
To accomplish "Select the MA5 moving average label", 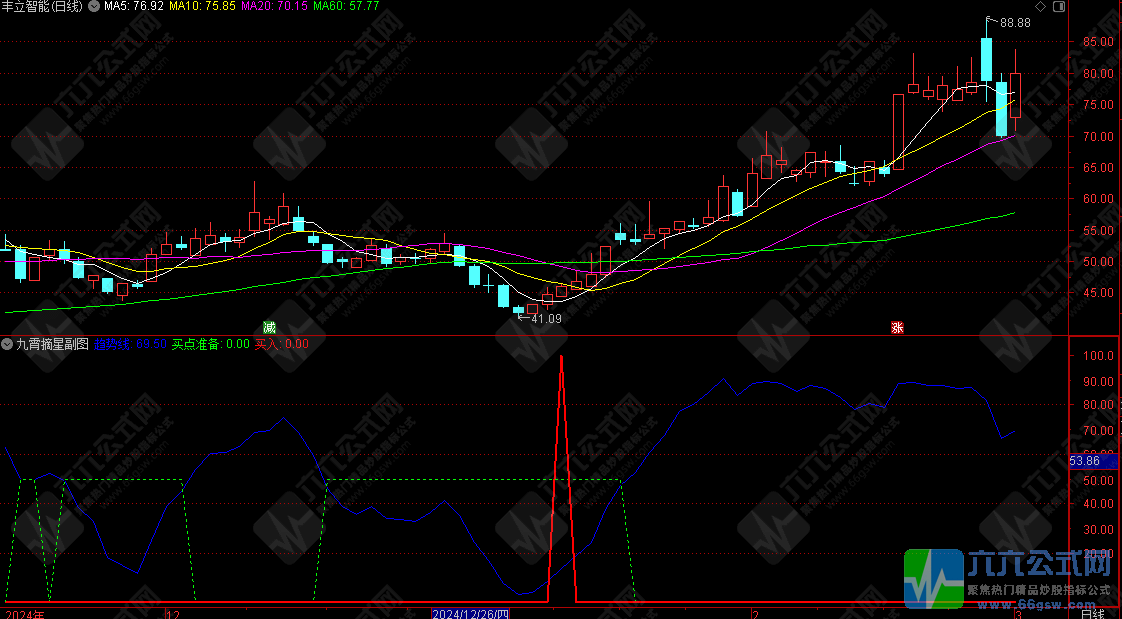I will 134,7.
